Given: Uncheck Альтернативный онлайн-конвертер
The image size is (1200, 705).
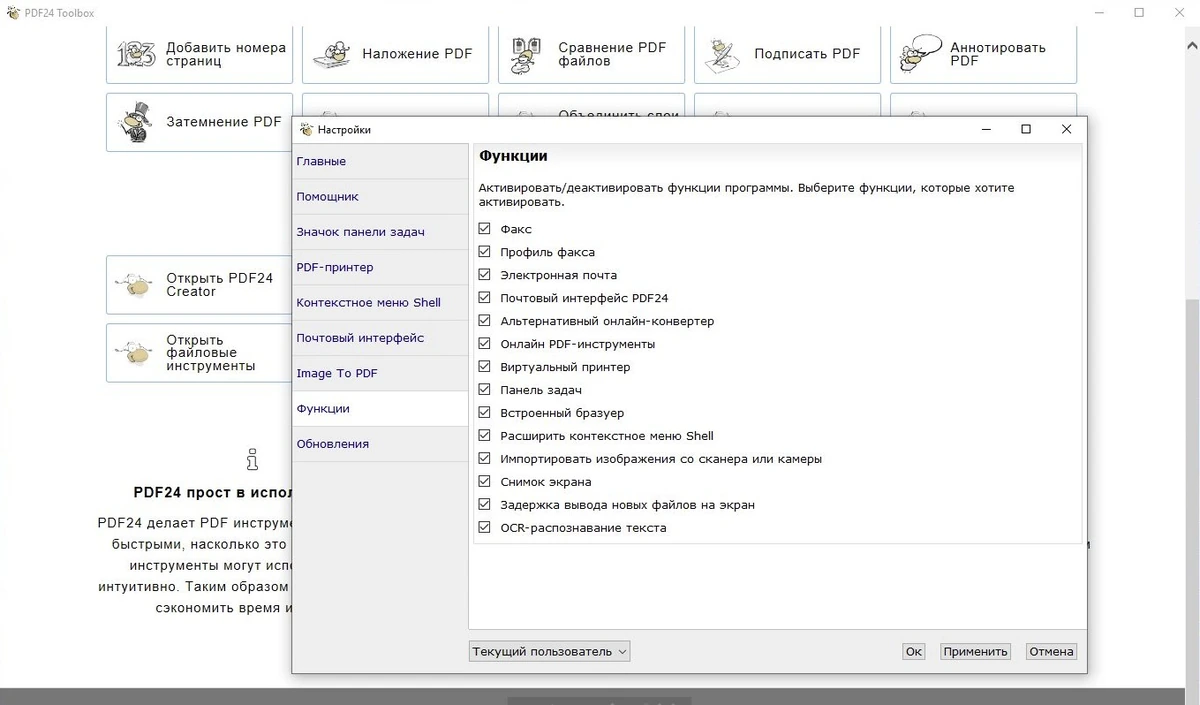Looking at the screenshot, I should [485, 321].
